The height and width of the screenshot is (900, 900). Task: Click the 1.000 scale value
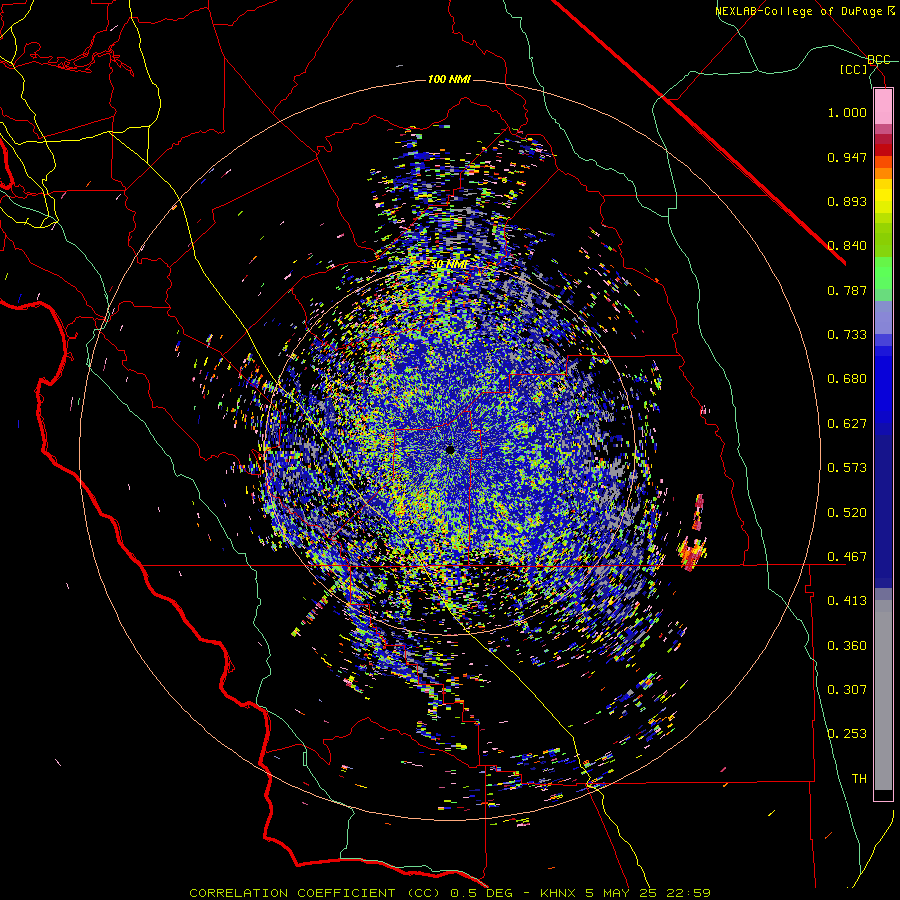point(847,112)
